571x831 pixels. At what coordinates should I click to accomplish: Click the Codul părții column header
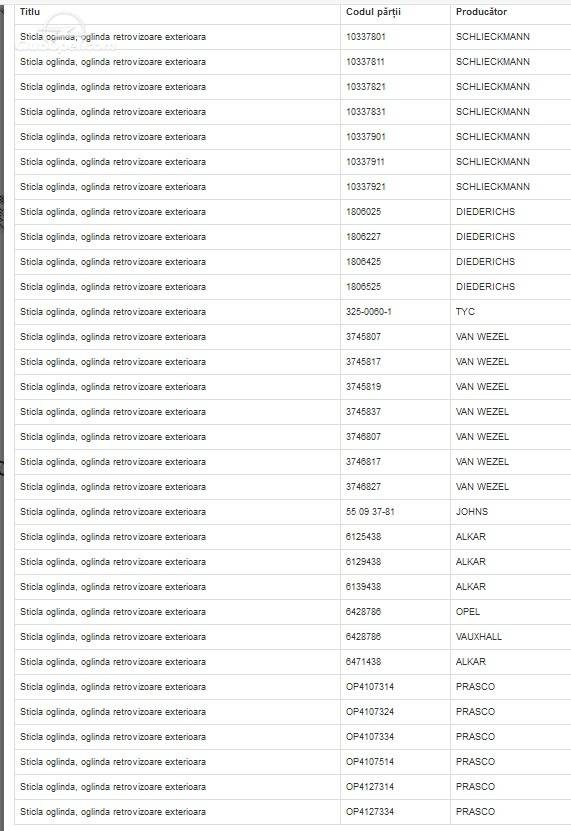click(373, 12)
